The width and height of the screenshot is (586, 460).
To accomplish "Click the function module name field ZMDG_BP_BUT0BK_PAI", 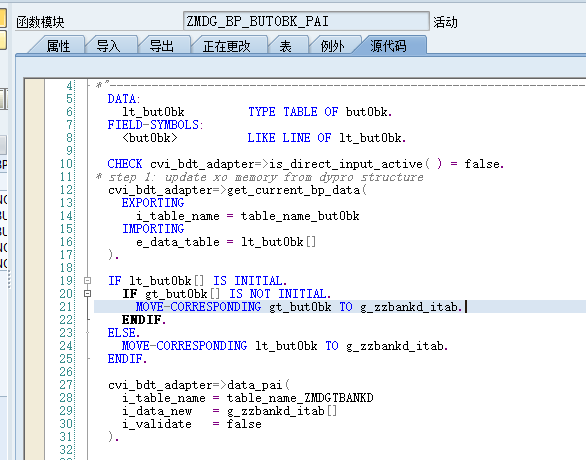I will tap(306, 21).
